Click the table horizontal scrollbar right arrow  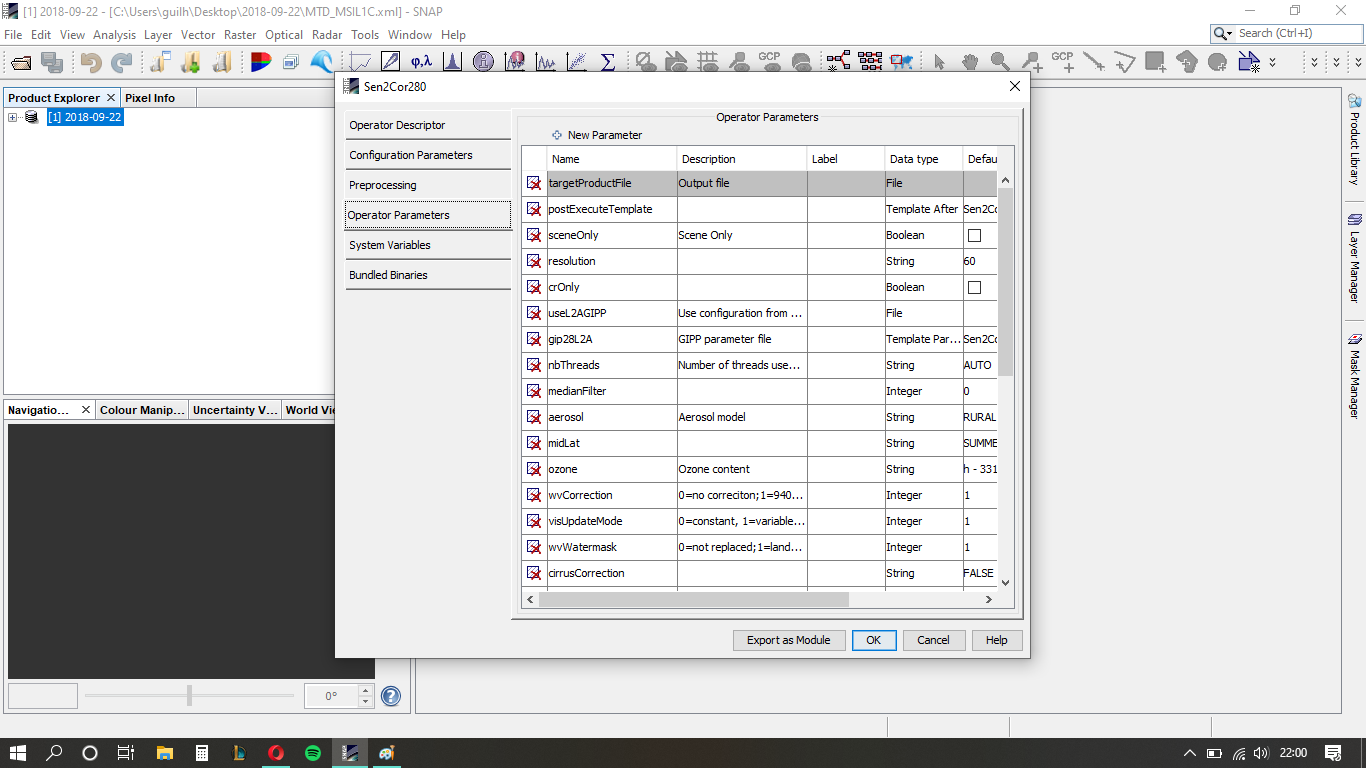tap(988, 600)
